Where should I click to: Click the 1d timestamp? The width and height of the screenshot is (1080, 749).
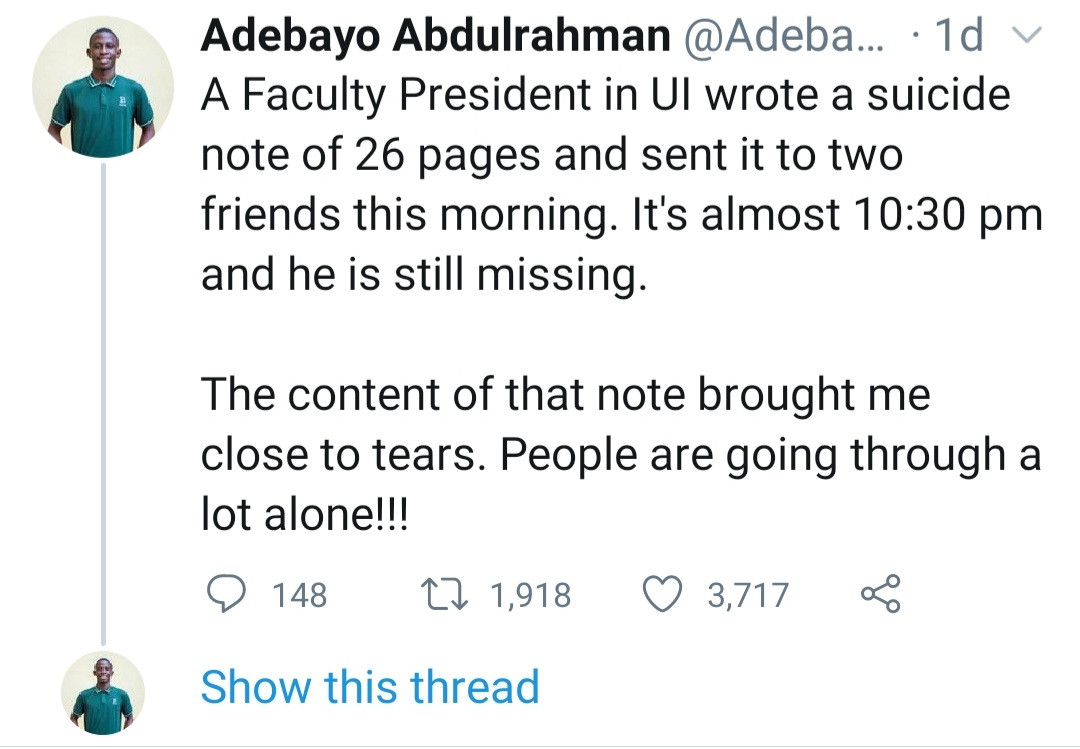point(958,37)
